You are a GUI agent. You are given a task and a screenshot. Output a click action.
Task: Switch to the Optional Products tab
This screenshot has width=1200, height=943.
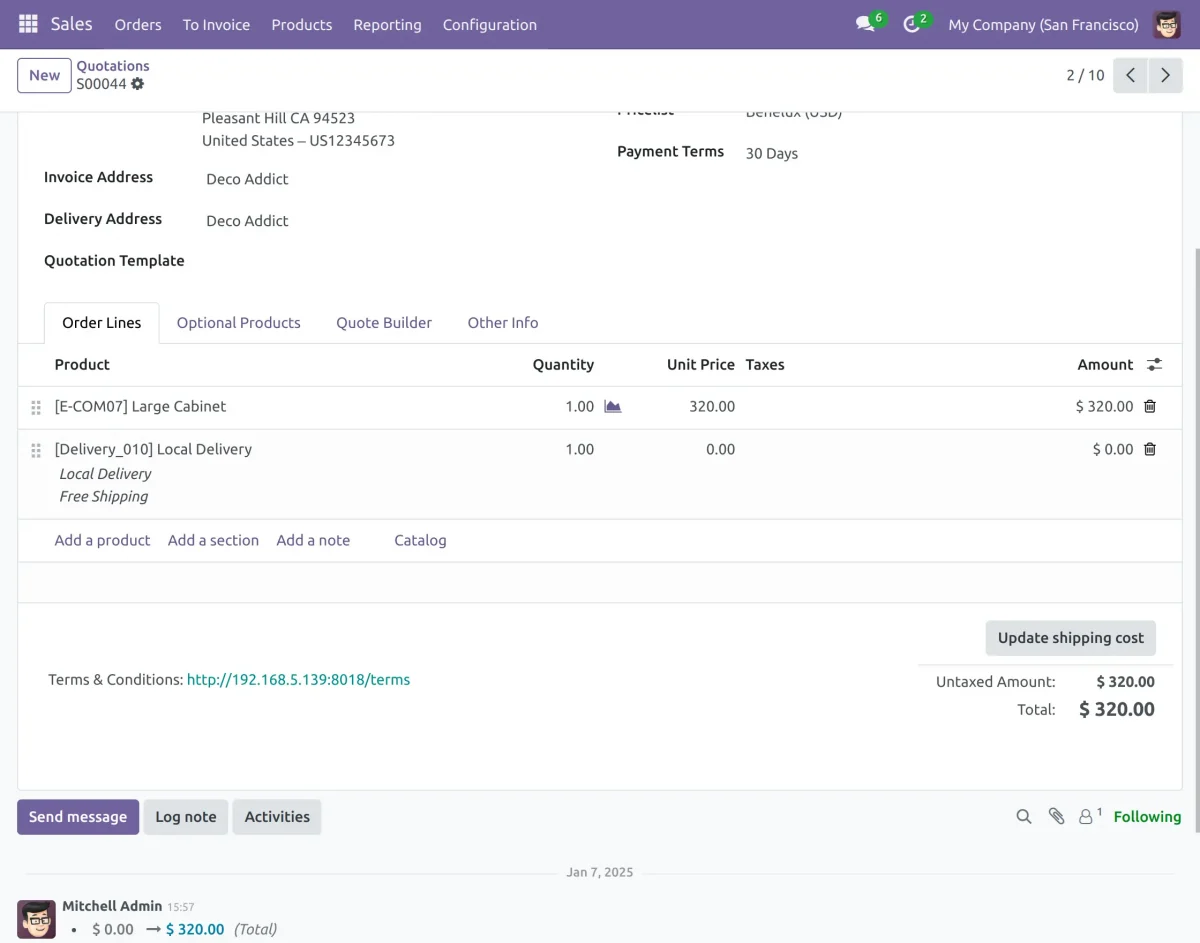[x=238, y=322]
